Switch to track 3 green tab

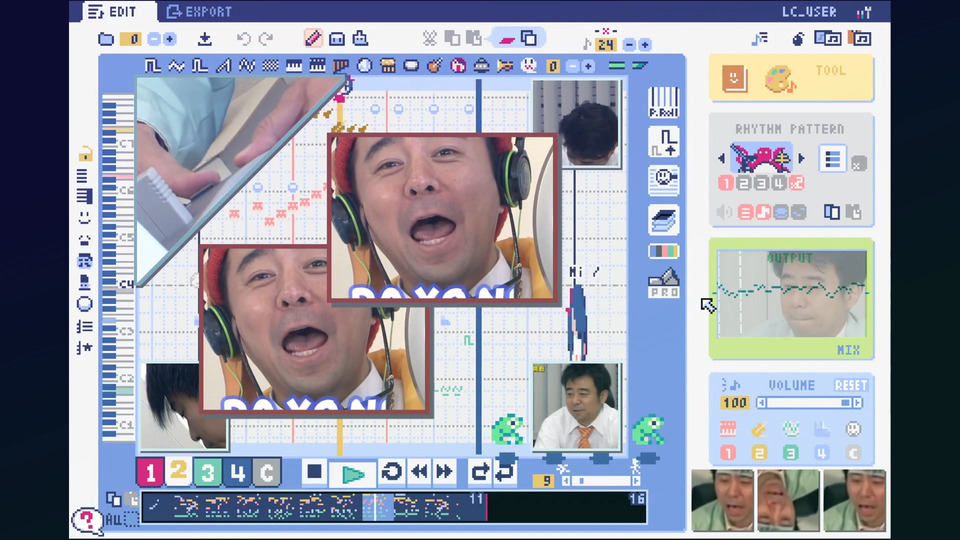tap(208, 472)
